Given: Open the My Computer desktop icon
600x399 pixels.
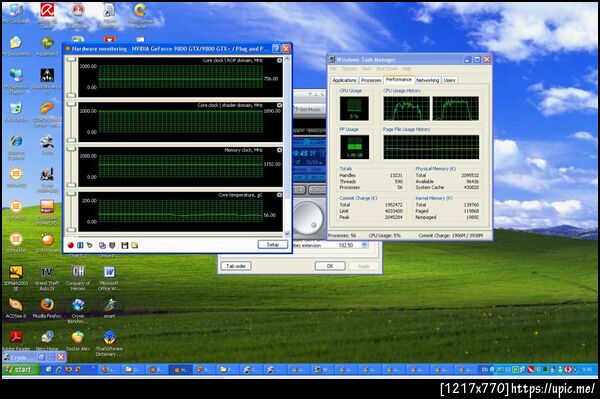Looking at the screenshot, I should pos(16,13).
